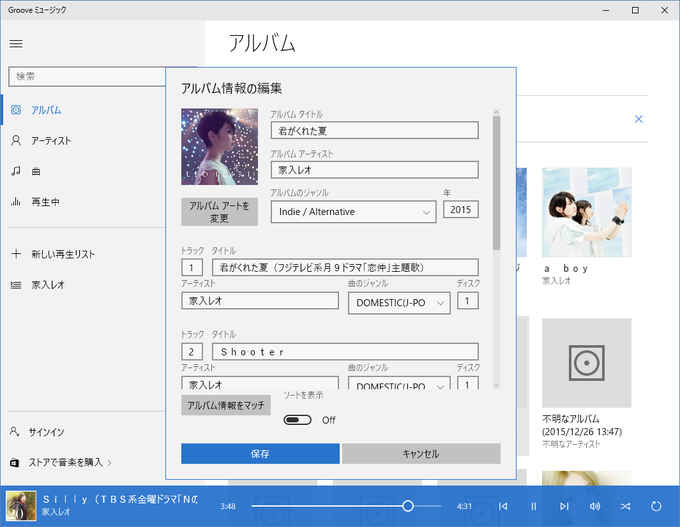Click the Shooter title field

345,351
